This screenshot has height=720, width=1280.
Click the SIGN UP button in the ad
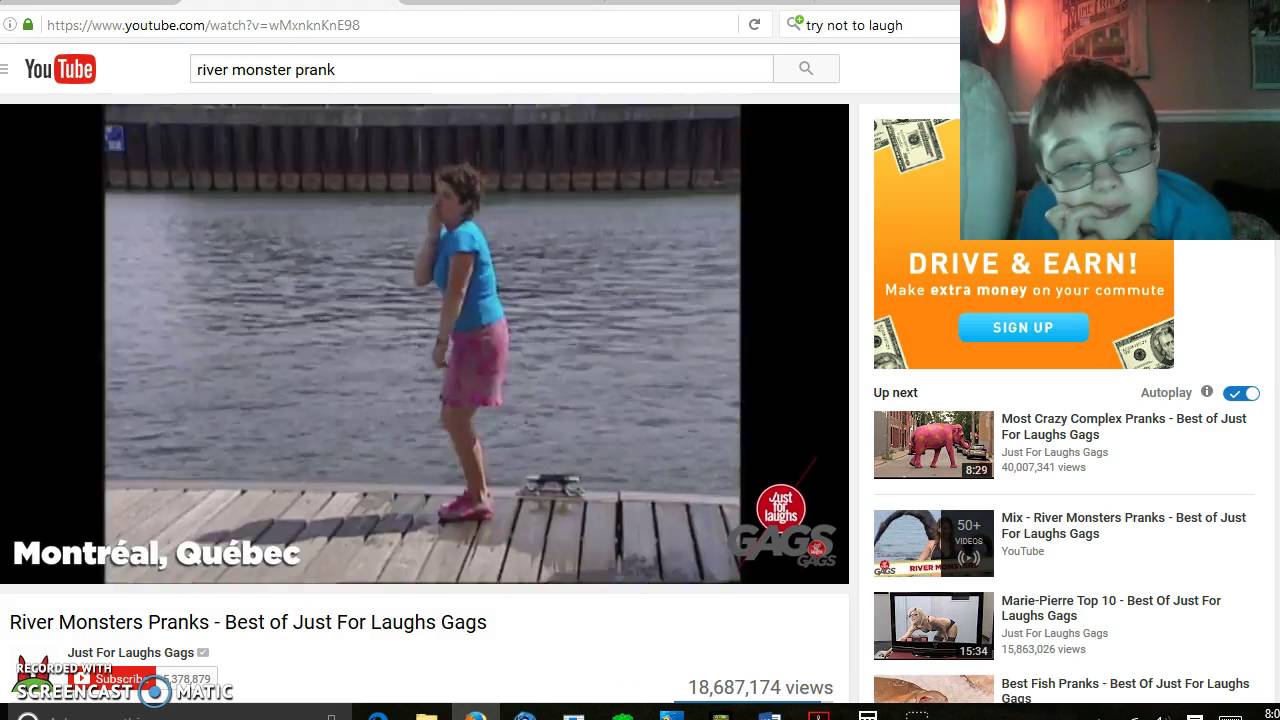1023,327
